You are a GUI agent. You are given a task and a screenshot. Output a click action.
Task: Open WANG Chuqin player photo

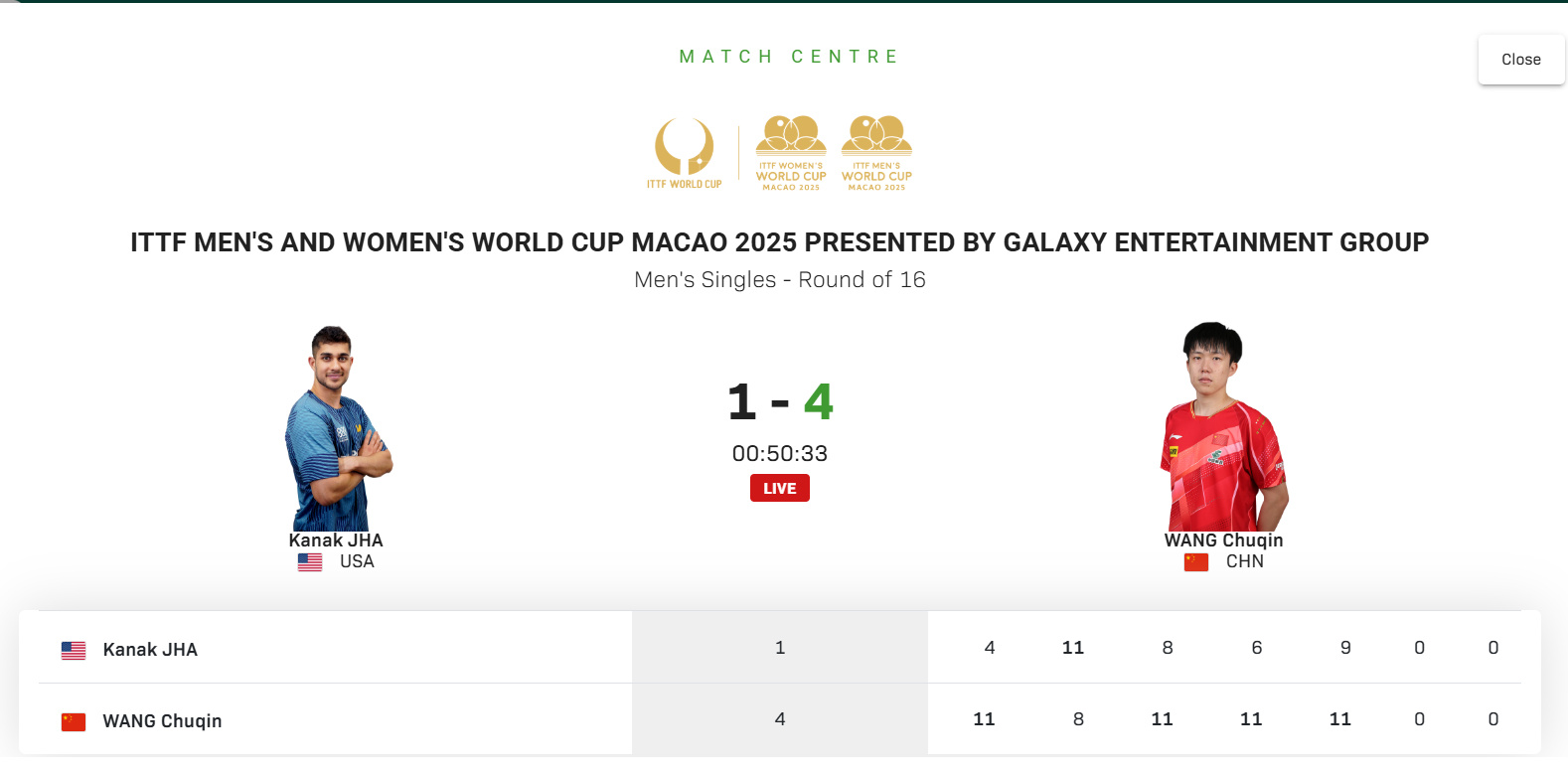[x=1223, y=426]
